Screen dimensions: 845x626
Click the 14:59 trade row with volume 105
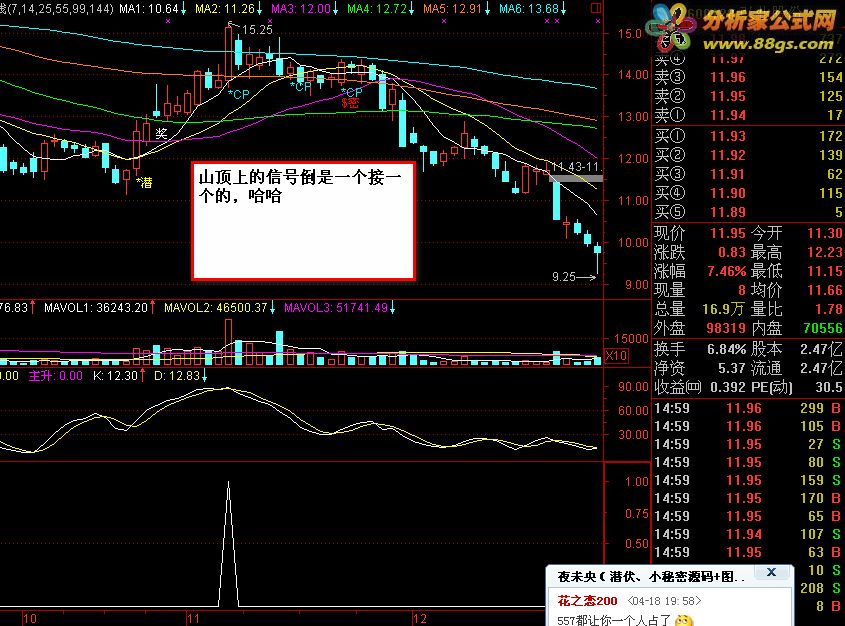pyautogui.click(x=749, y=426)
